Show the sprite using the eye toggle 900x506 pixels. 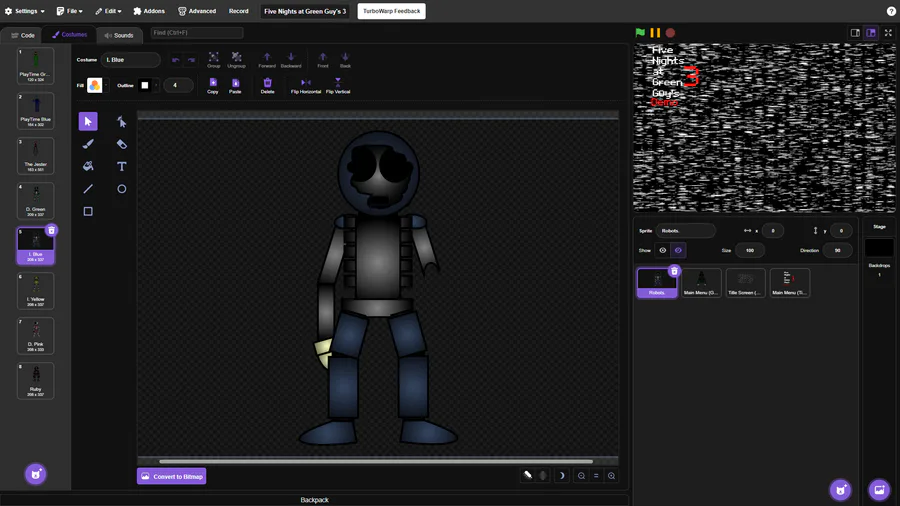[x=662, y=250]
